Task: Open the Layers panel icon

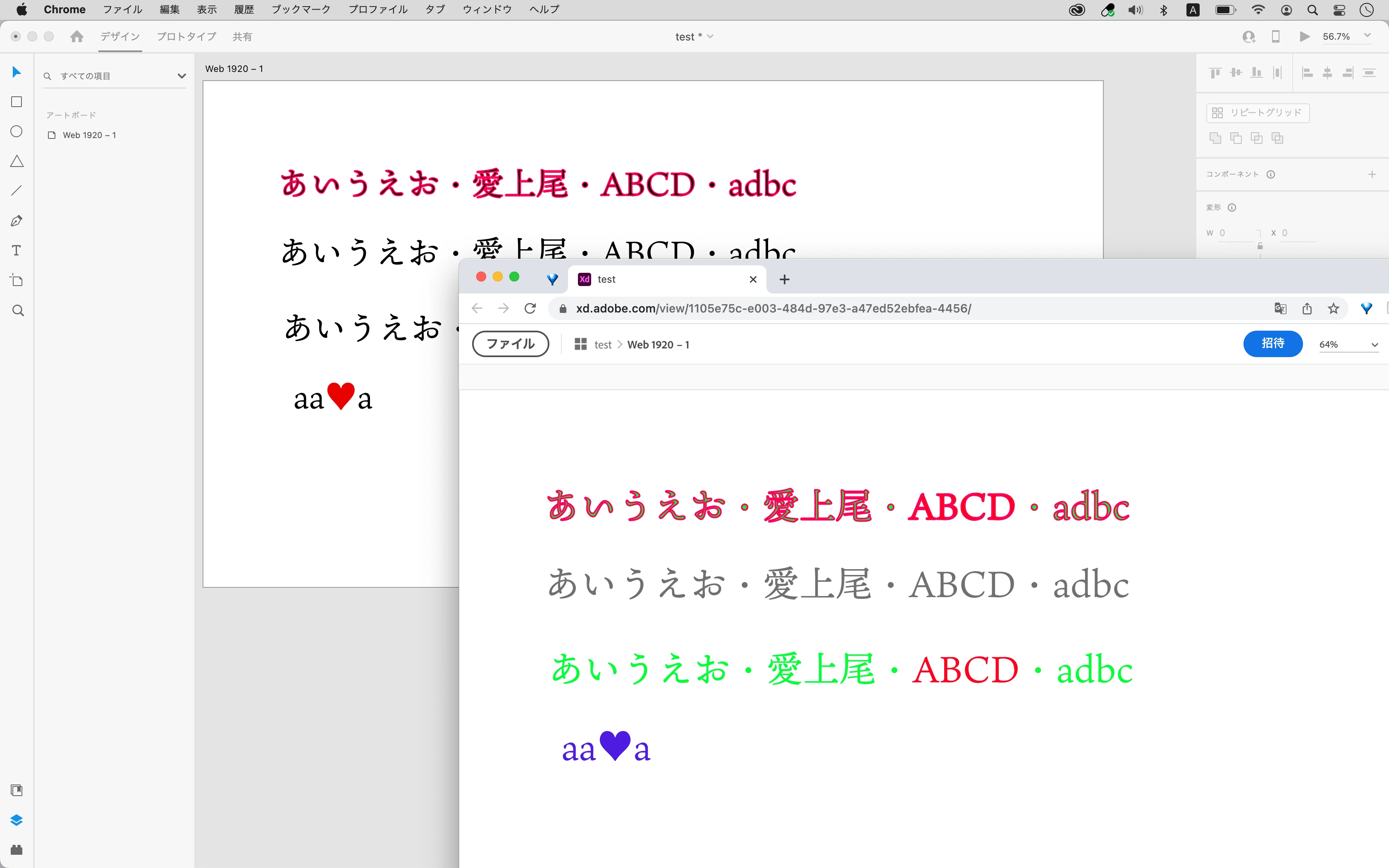Action: [x=17, y=820]
